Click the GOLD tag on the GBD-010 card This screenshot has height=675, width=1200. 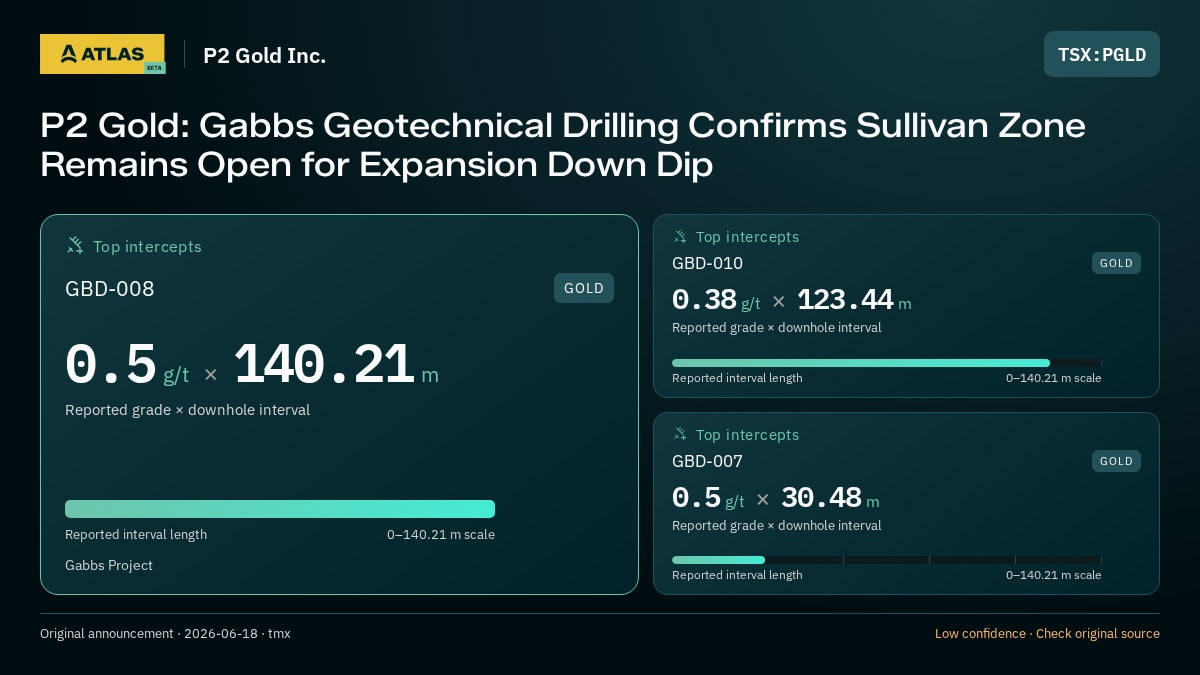click(1116, 263)
